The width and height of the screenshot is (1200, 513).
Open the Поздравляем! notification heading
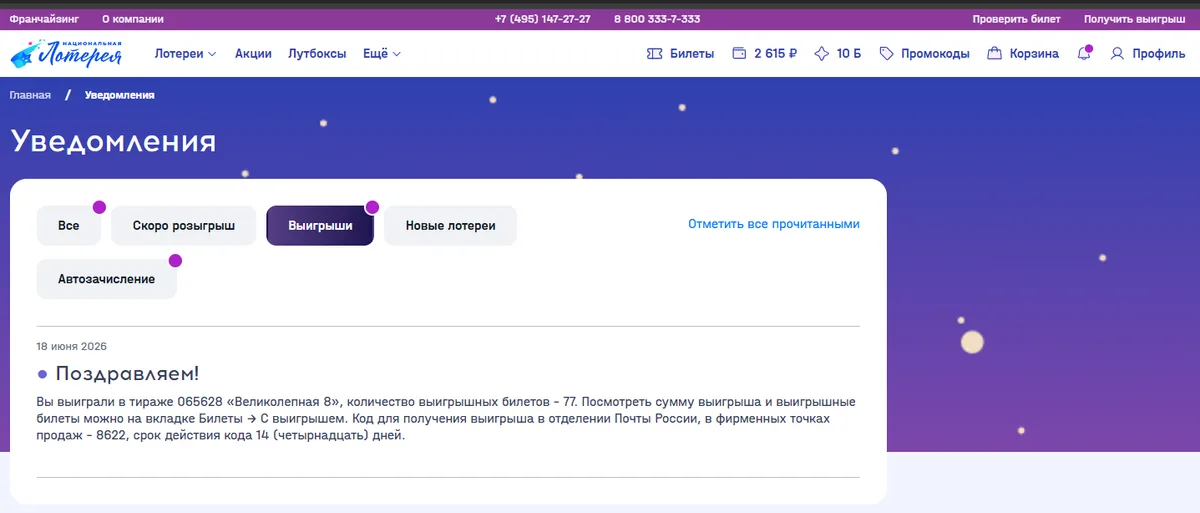point(127,374)
